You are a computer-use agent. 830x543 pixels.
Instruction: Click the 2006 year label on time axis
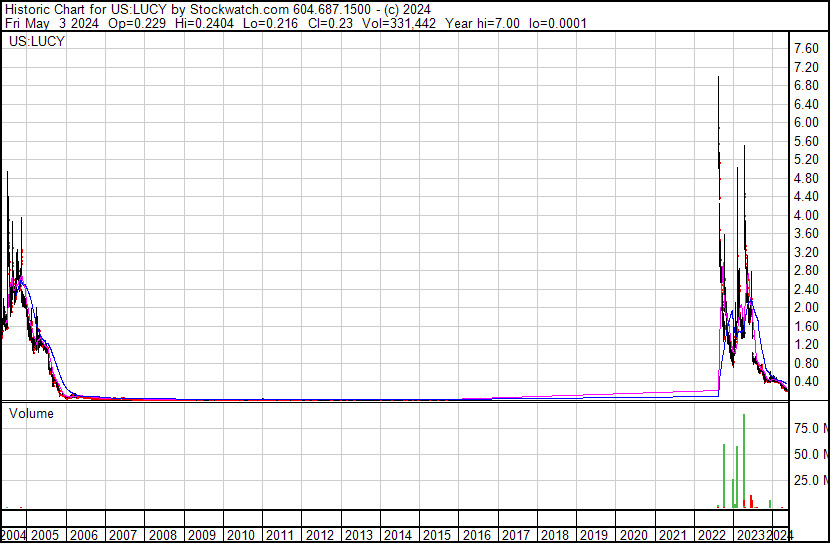coord(84,535)
